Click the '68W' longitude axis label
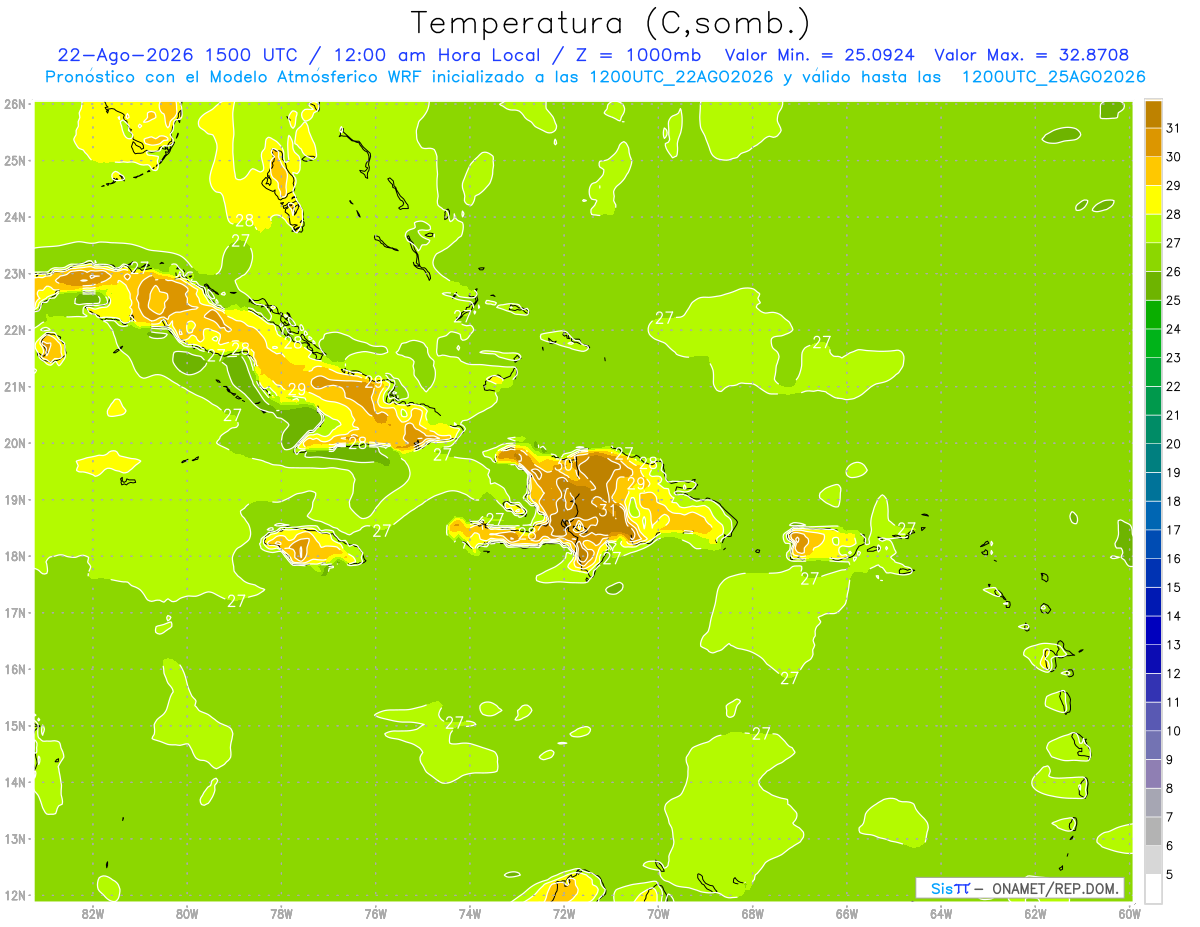 click(x=752, y=913)
